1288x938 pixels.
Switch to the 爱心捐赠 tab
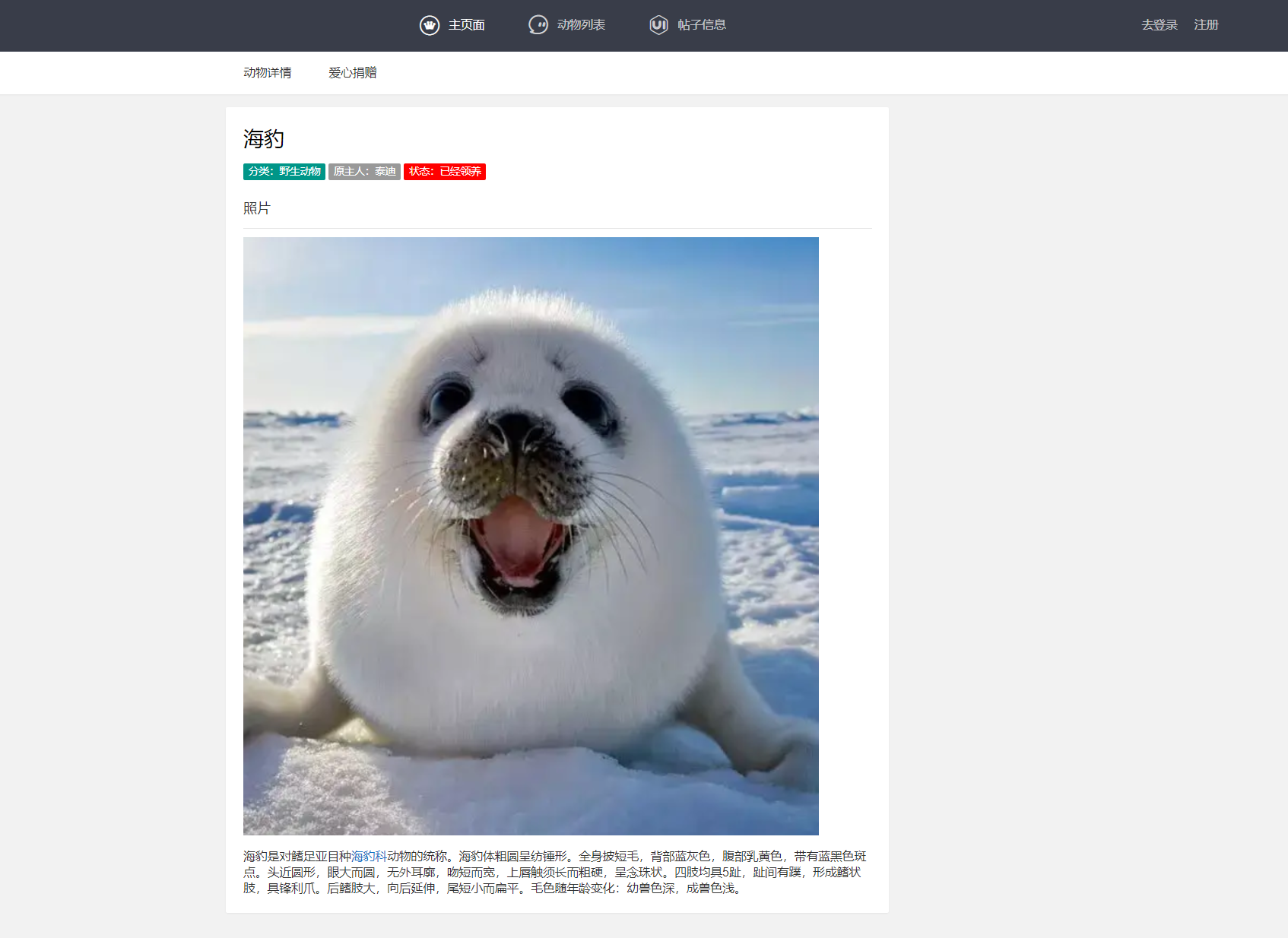coord(353,73)
